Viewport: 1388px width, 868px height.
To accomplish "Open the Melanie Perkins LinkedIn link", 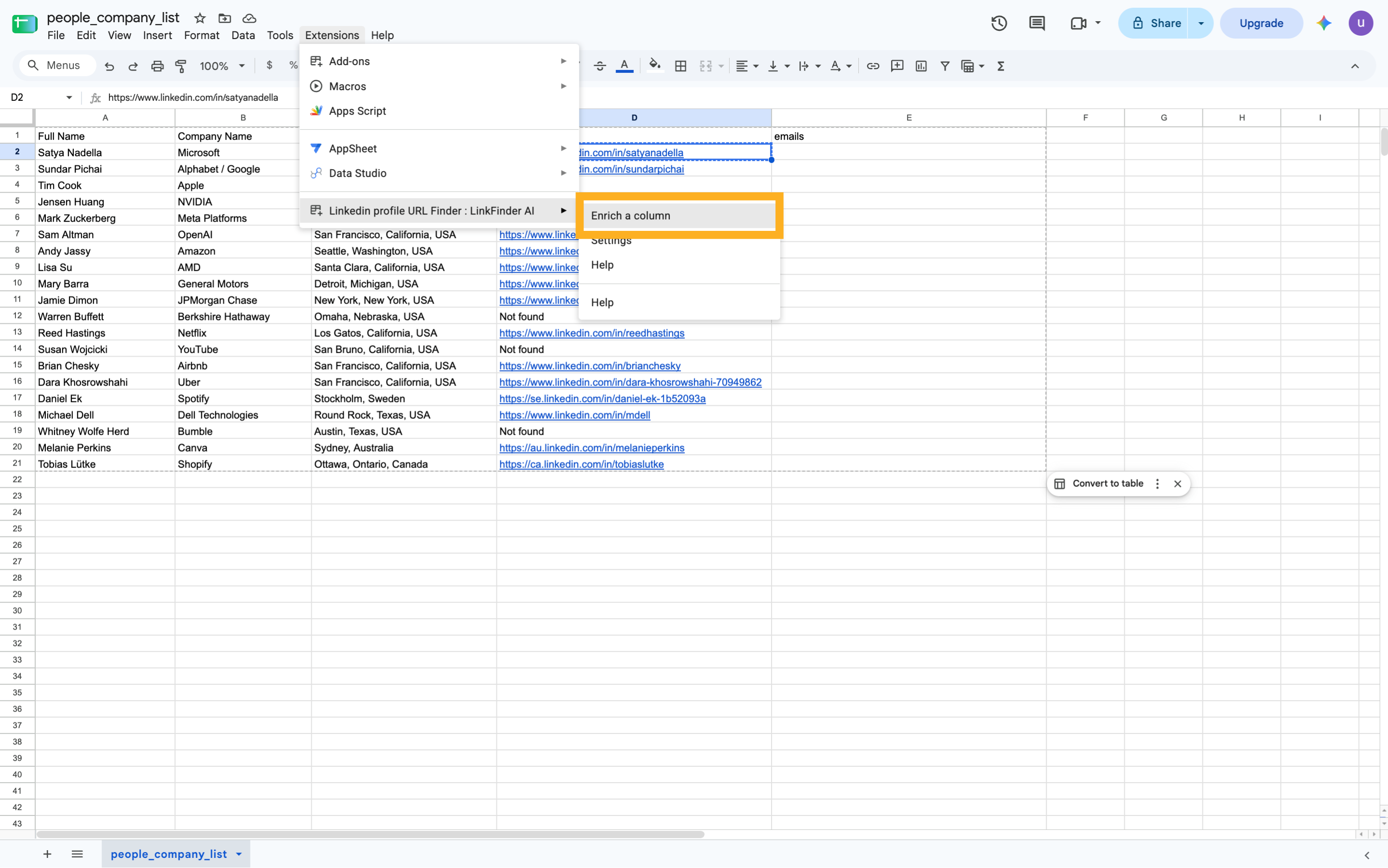I will (592, 448).
